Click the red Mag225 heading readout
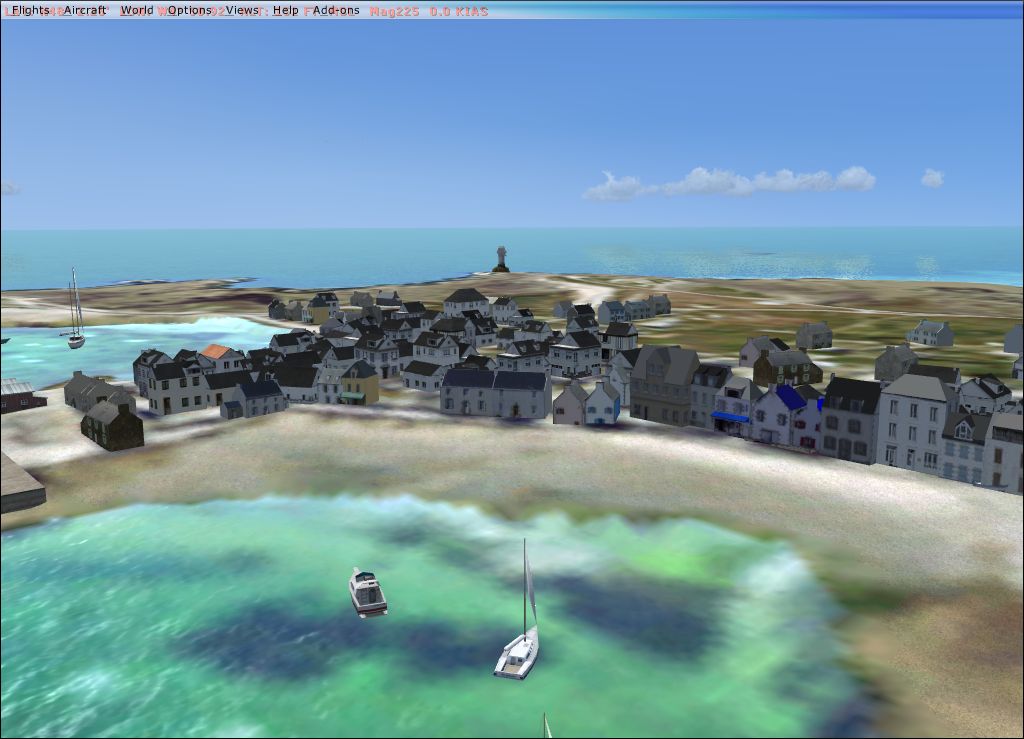This screenshot has width=1024, height=739. [x=394, y=11]
